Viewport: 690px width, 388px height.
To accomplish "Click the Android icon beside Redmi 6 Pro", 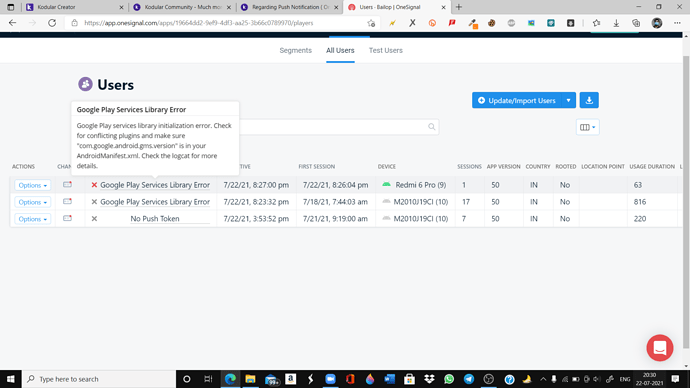I will coord(386,184).
